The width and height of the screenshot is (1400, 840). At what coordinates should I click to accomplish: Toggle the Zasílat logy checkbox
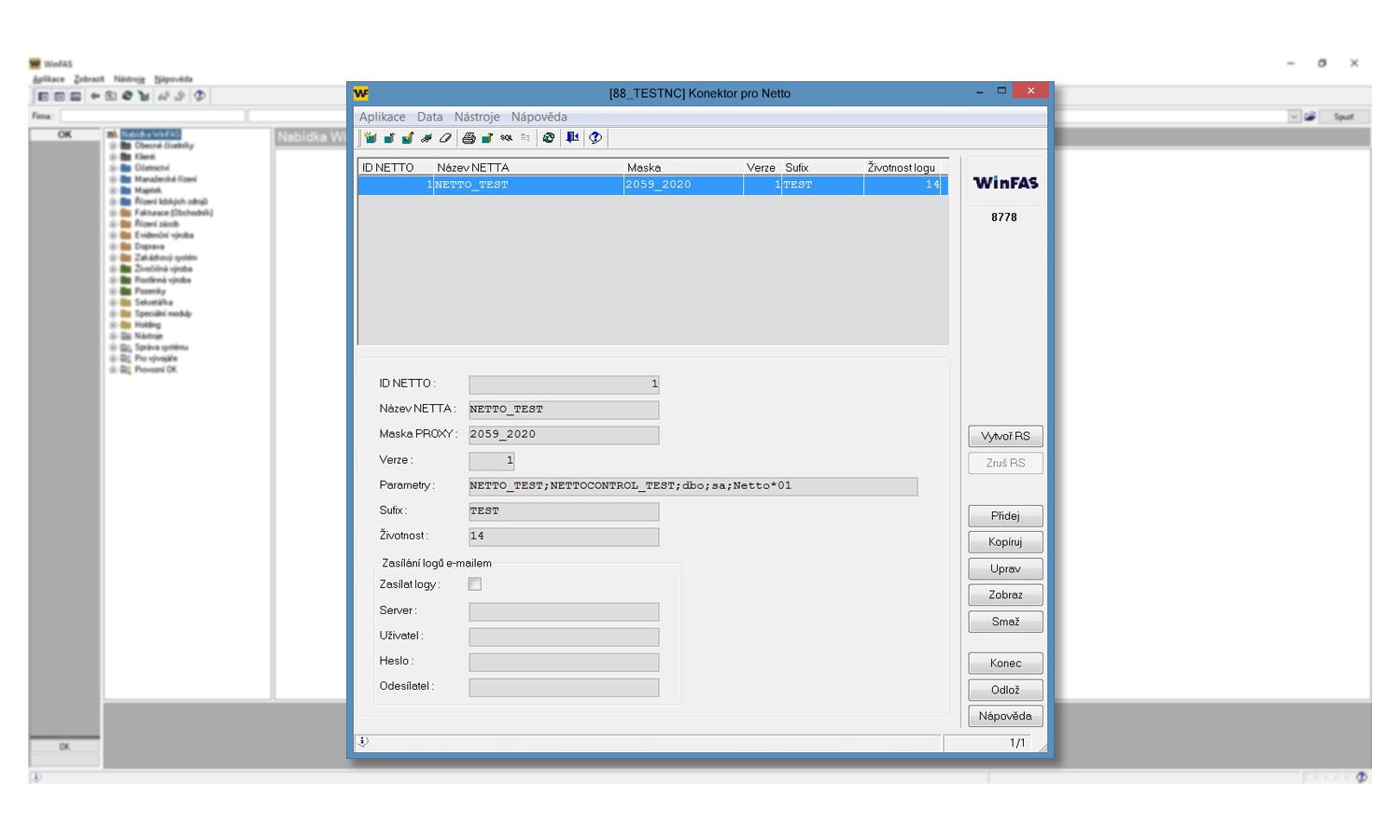[x=475, y=584]
